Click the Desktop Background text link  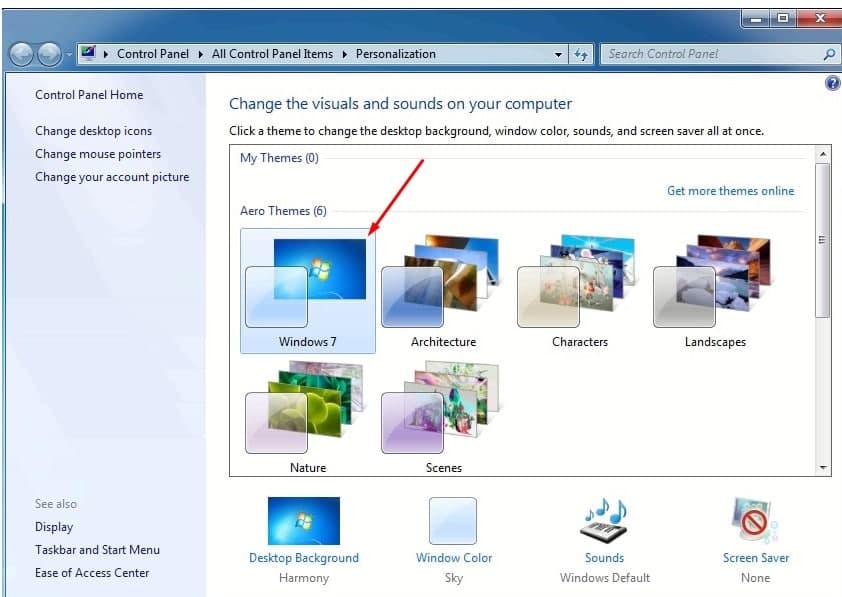tap(304, 558)
